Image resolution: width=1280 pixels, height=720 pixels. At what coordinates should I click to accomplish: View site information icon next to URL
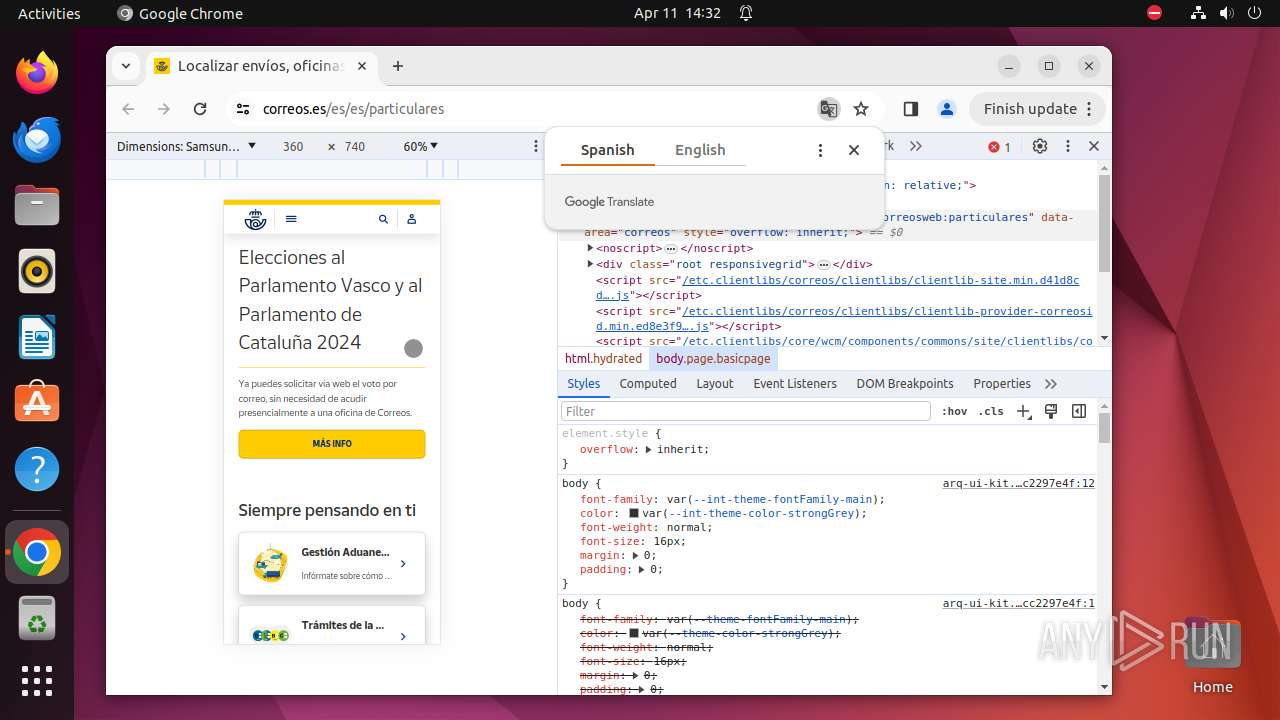[x=242, y=109]
